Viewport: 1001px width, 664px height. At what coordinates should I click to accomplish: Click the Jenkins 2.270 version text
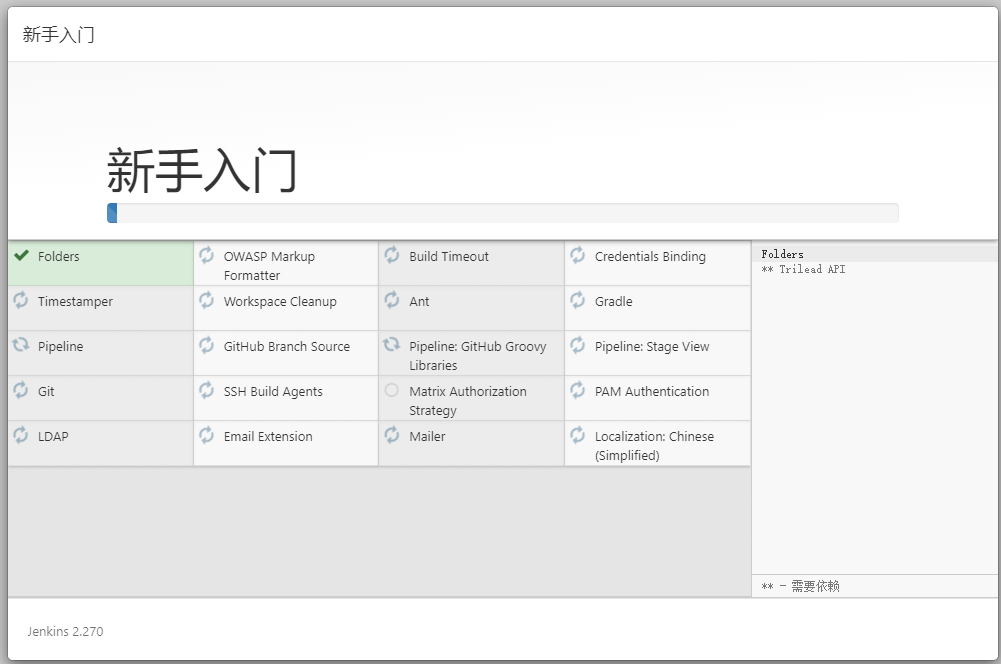tap(65, 632)
